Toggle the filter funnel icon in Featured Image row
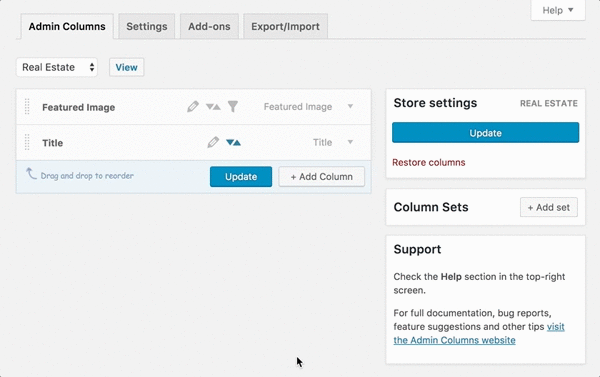This screenshot has width=600, height=377. coord(233,107)
